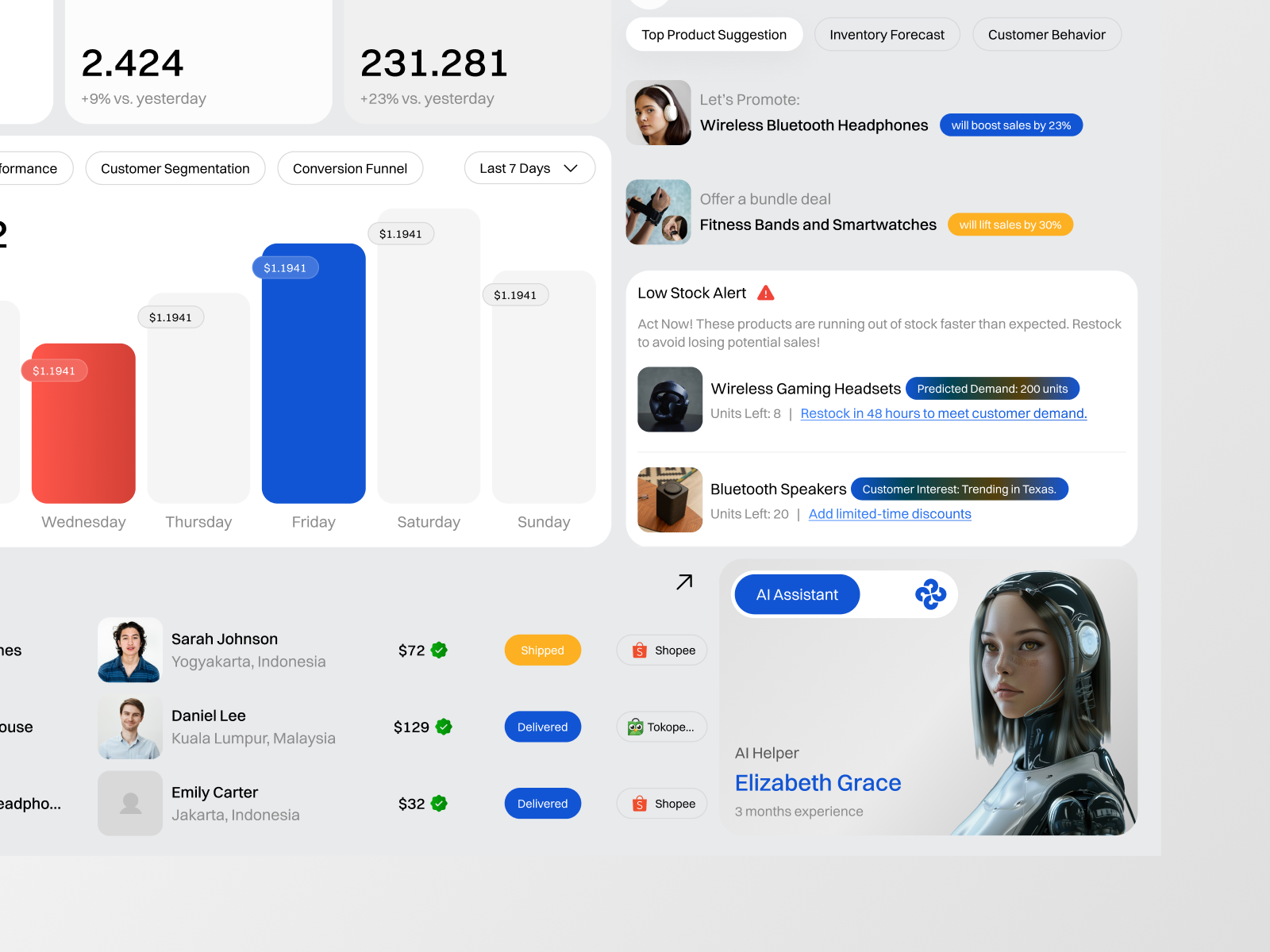Image resolution: width=1270 pixels, height=952 pixels.
Task: Toggle Emily Carter's Delivered status badge
Action: click(542, 803)
